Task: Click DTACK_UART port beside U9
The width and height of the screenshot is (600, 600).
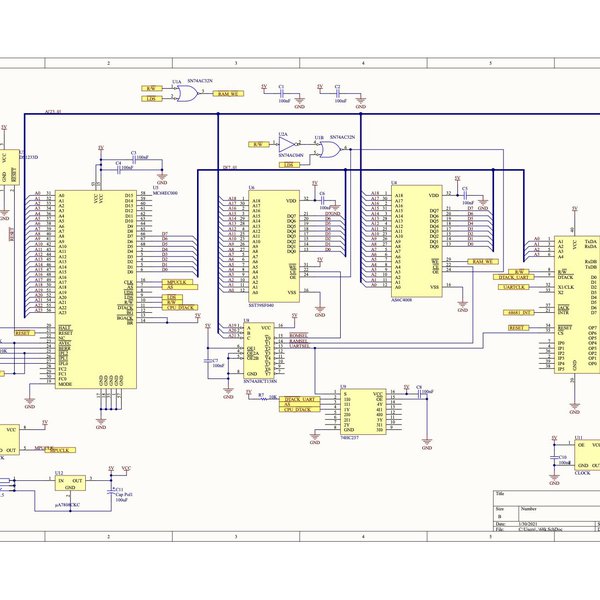Action: (x=300, y=399)
